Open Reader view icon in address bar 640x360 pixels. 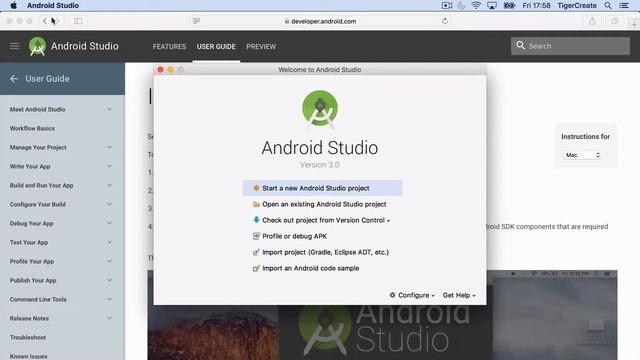tap(196, 21)
